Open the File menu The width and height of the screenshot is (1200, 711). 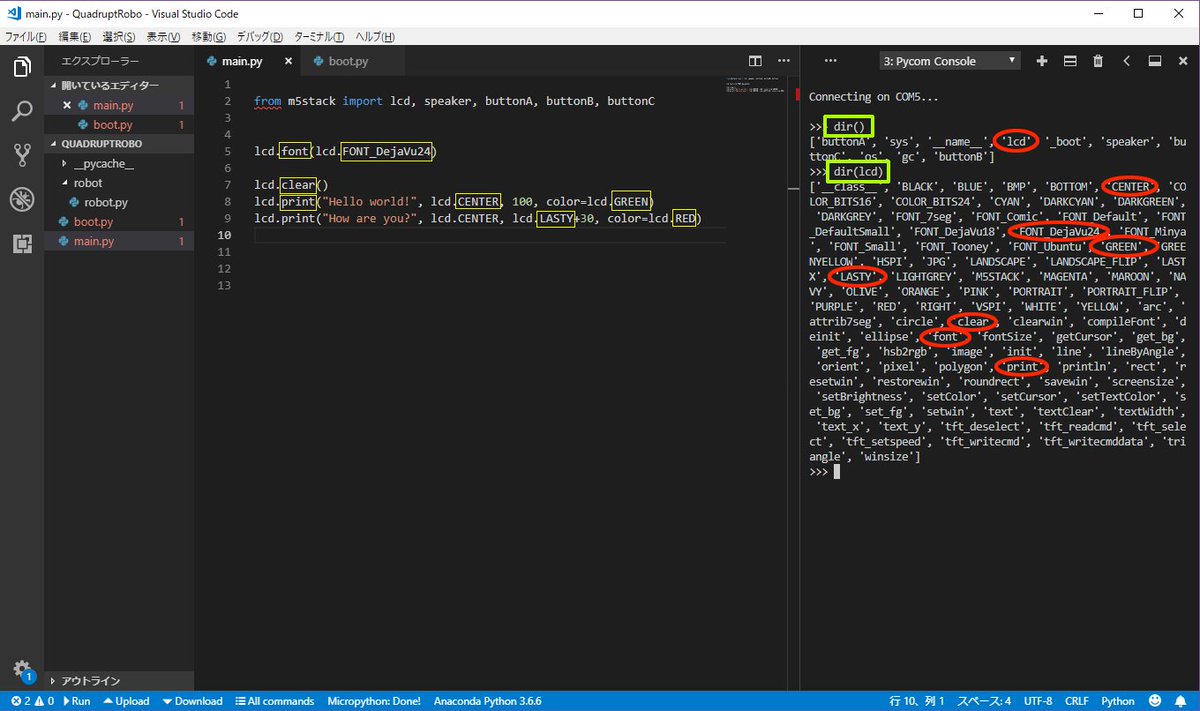26,37
